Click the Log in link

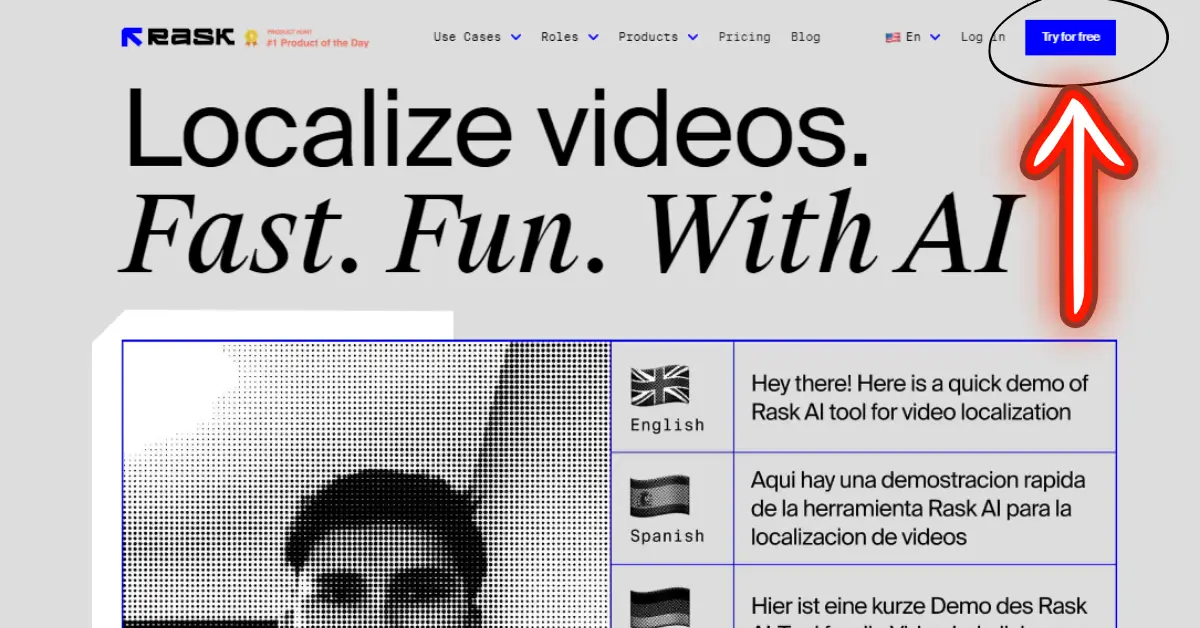[982, 37]
